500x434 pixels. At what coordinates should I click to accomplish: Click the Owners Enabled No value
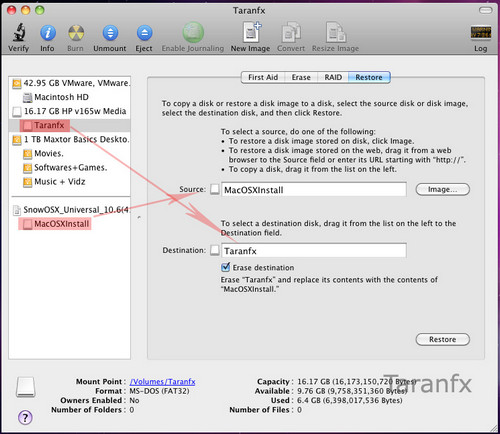point(134,400)
